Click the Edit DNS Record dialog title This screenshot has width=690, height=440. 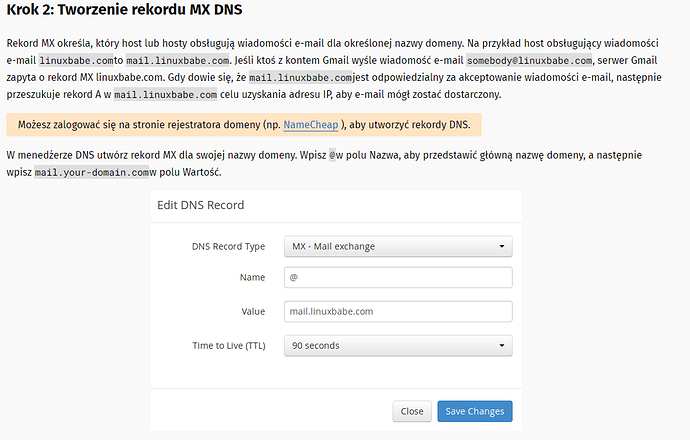click(x=201, y=205)
